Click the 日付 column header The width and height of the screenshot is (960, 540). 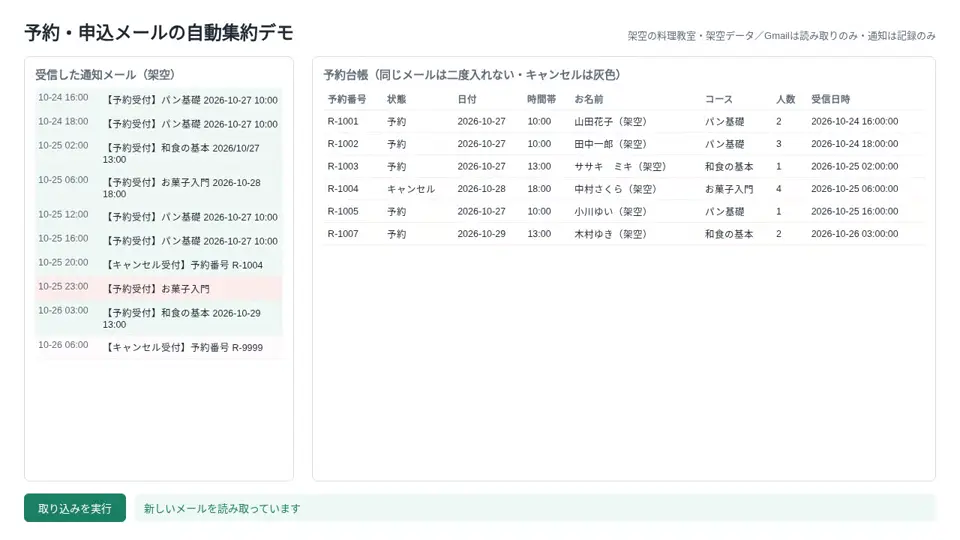[467, 99]
